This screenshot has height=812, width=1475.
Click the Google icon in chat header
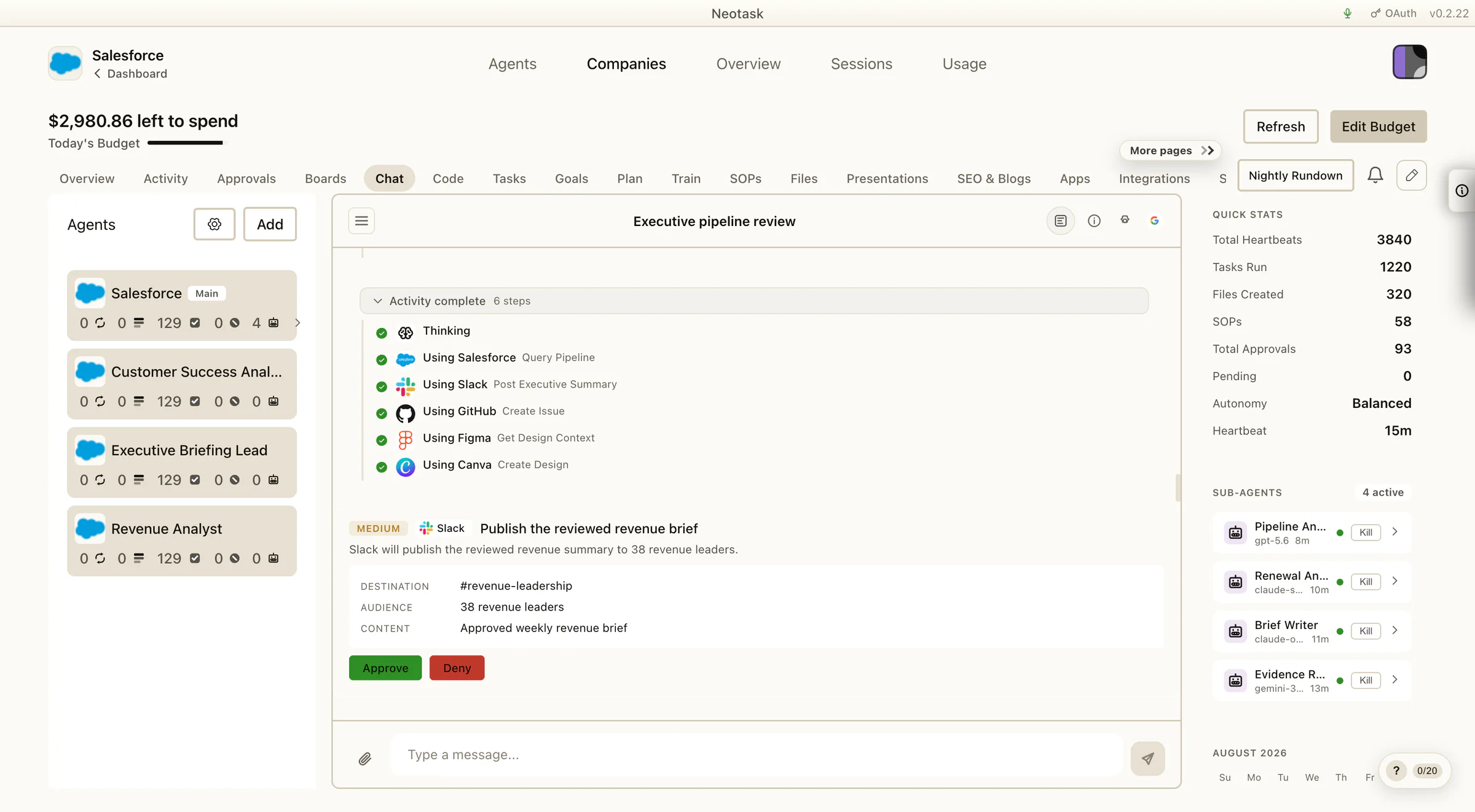(1154, 221)
